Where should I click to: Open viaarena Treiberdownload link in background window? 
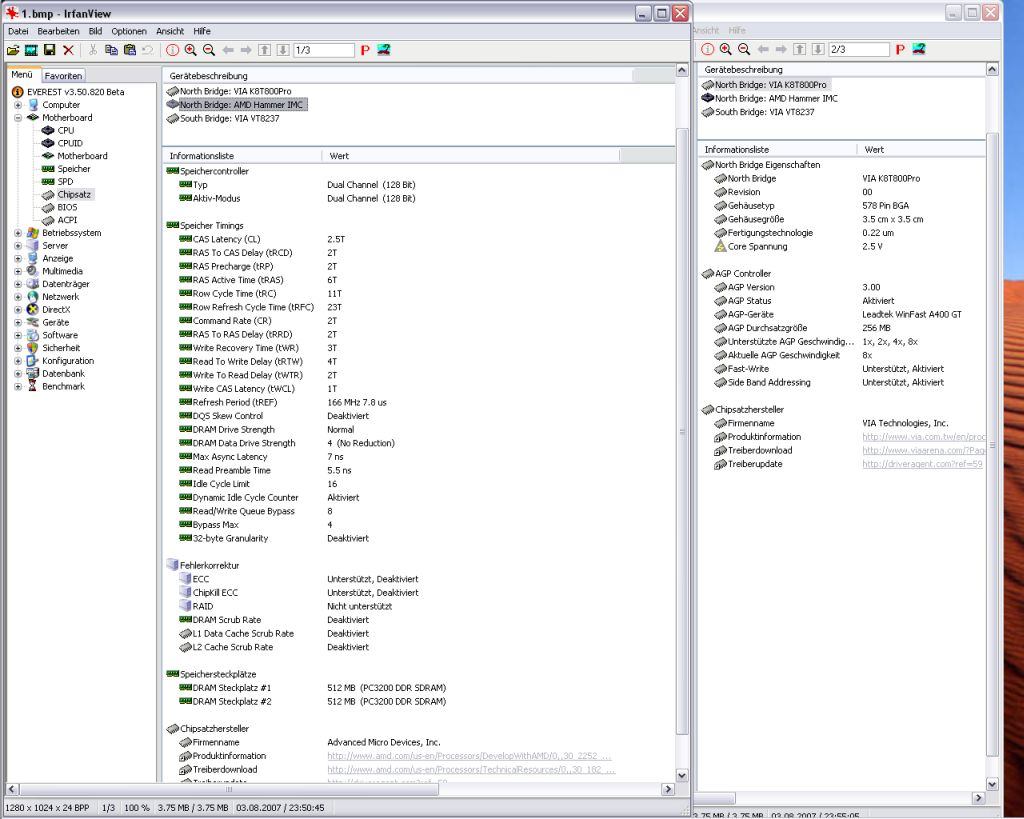click(923, 451)
